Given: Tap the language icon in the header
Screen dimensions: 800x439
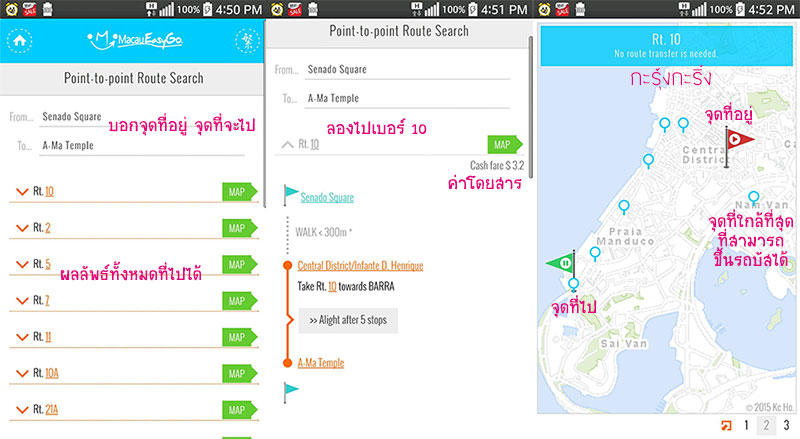Looking at the screenshot, I should (247, 40).
